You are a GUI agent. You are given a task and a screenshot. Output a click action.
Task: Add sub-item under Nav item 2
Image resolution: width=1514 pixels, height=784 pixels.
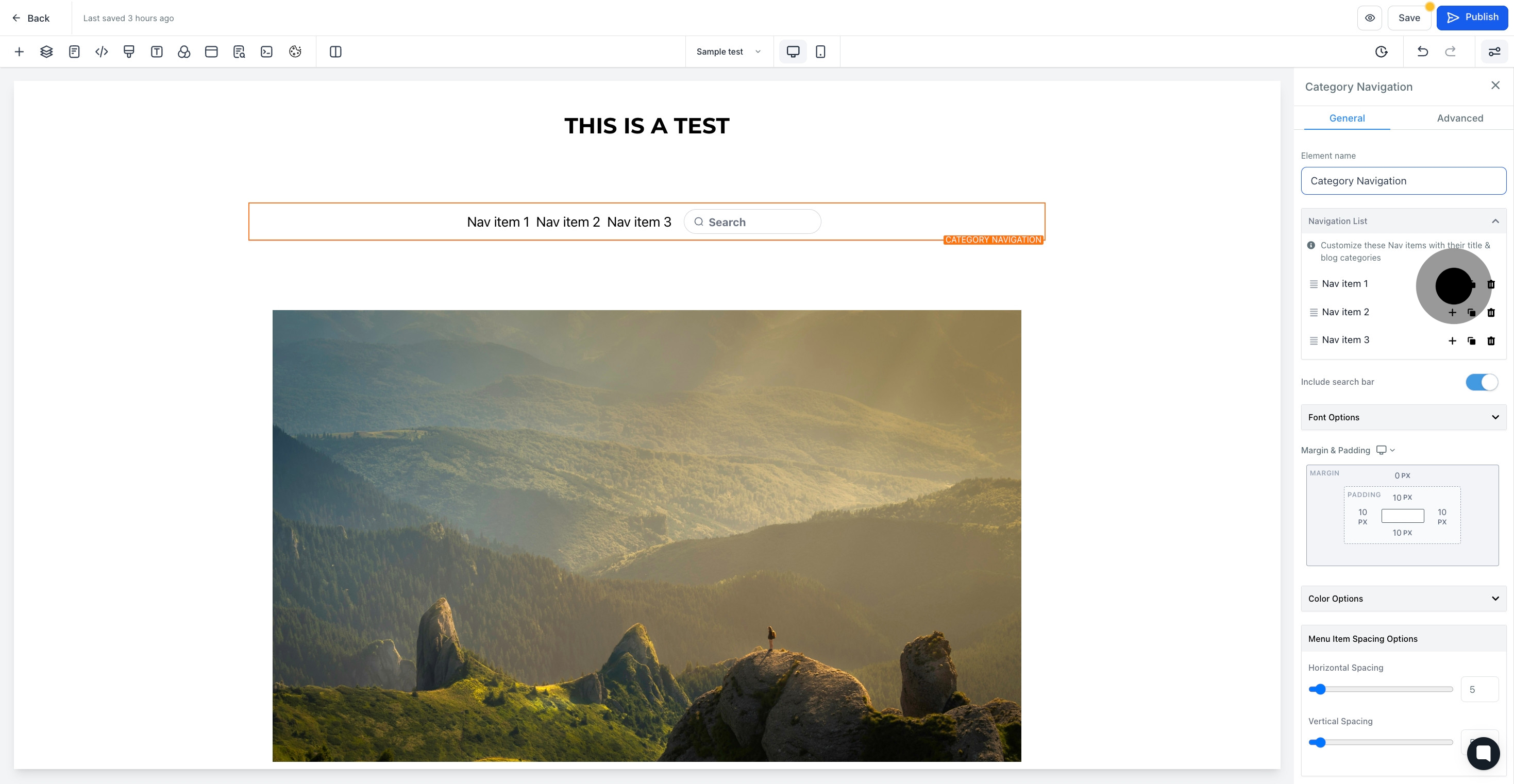point(1452,313)
